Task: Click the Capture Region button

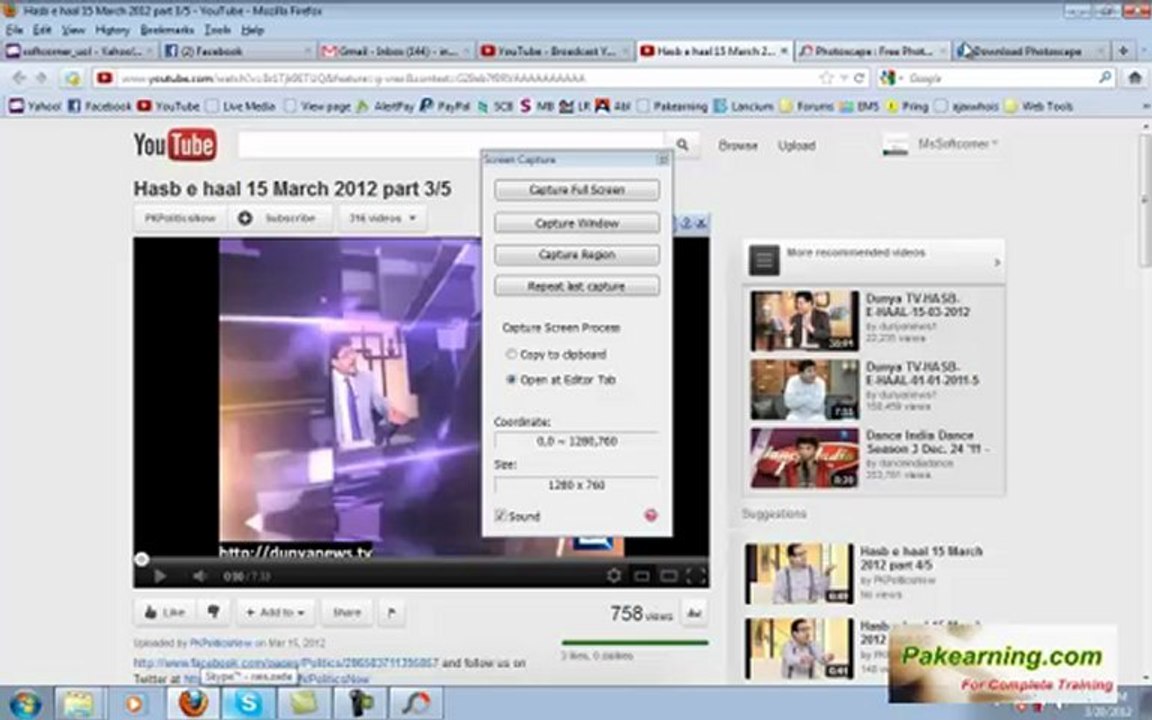Action: click(x=577, y=255)
